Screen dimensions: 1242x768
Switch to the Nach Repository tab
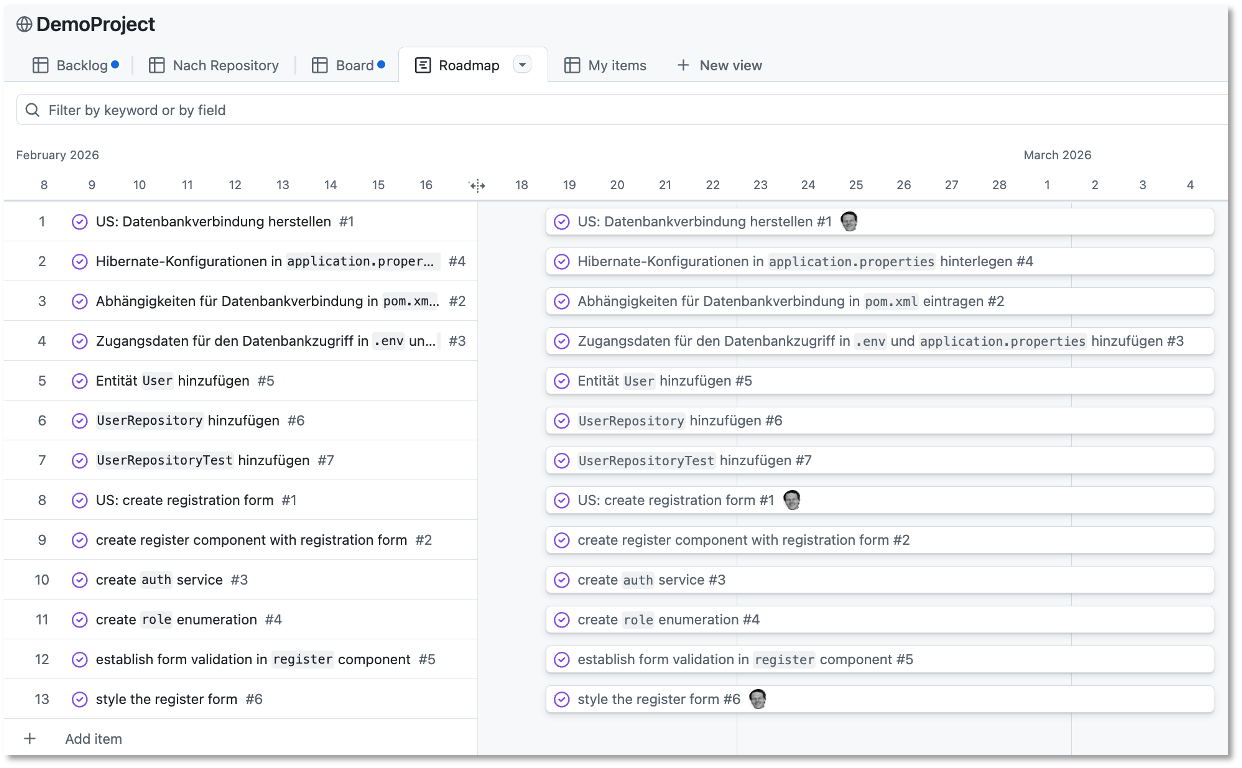click(x=214, y=65)
